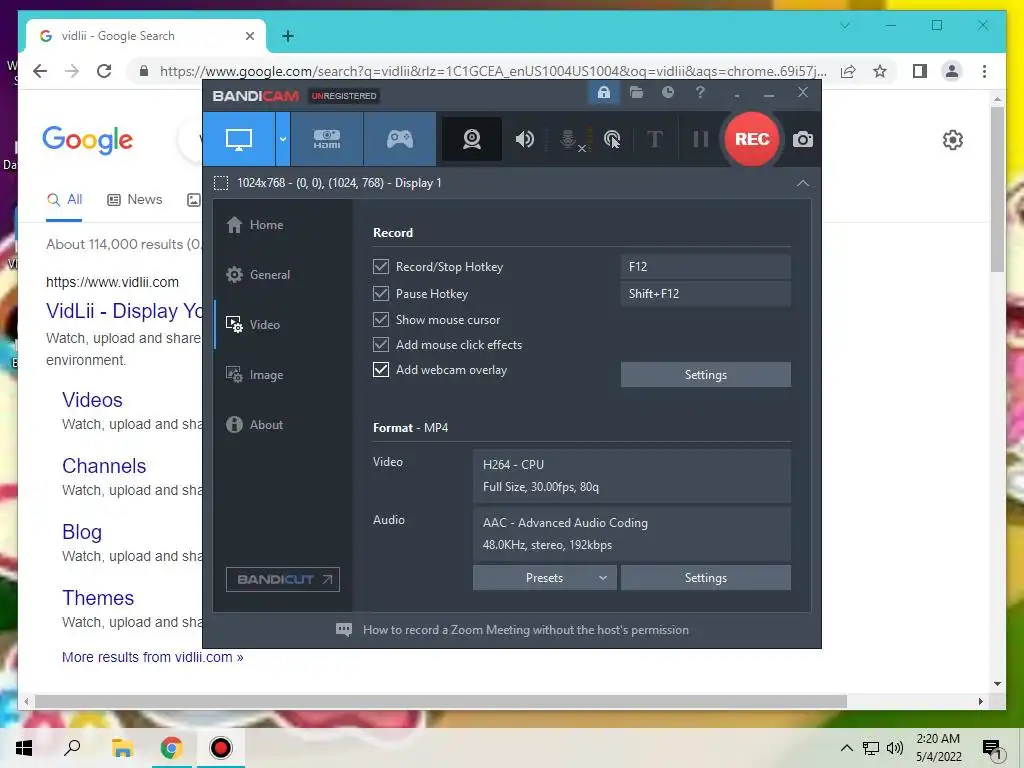Select Screen Recording mode in Bandicam
Screen dimensions: 1024x768
(239, 139)
